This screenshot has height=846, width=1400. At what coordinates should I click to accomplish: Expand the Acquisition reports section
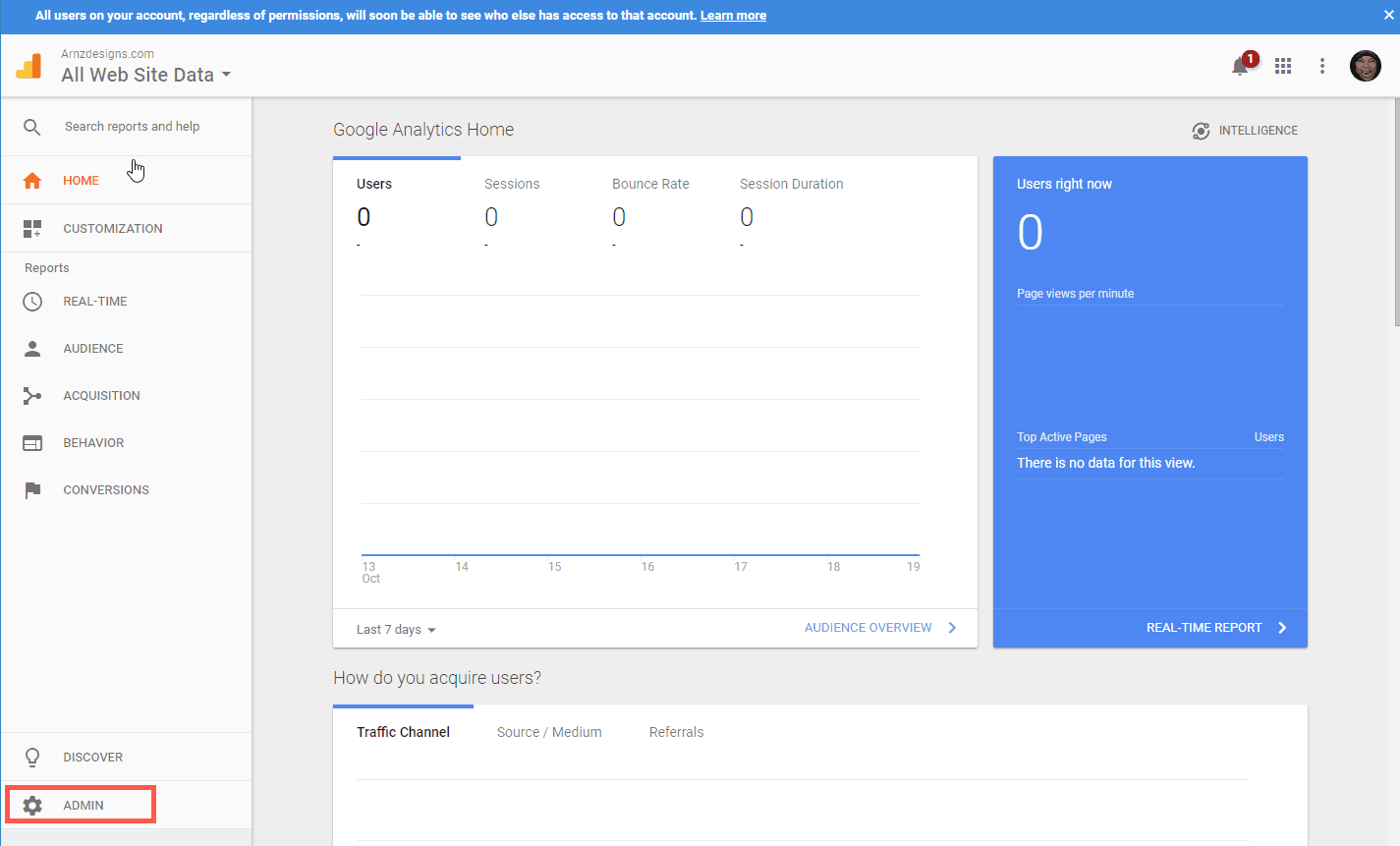coord(101,396)
